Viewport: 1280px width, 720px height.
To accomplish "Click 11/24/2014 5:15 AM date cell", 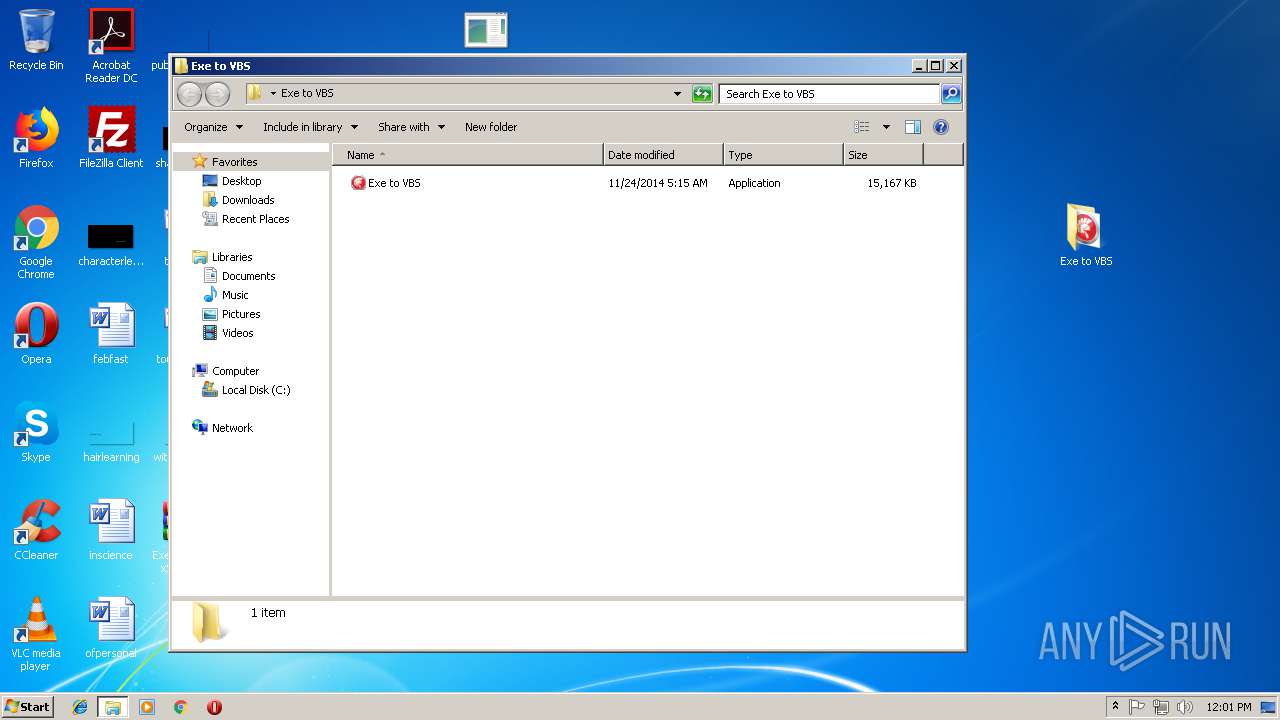I will point(658,183).
